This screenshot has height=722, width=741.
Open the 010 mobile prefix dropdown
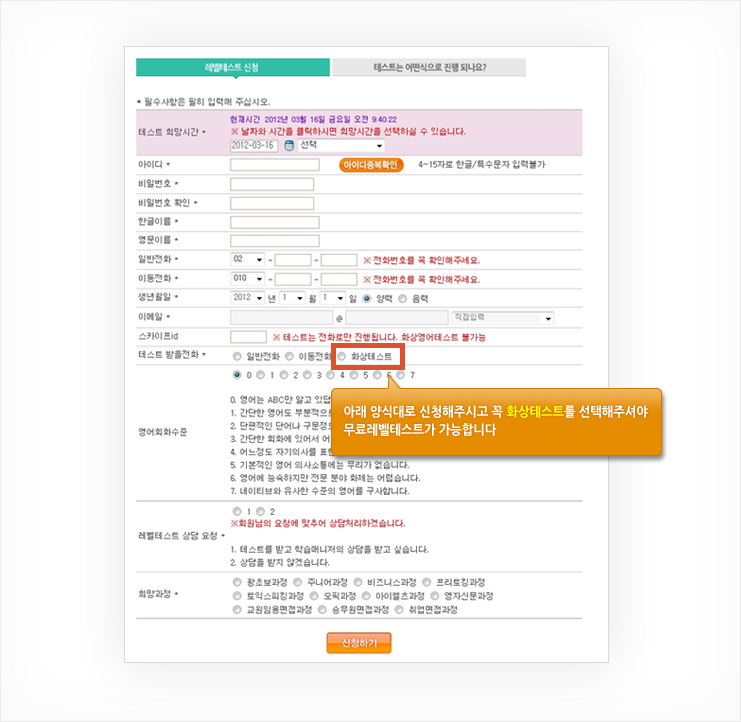248,279
